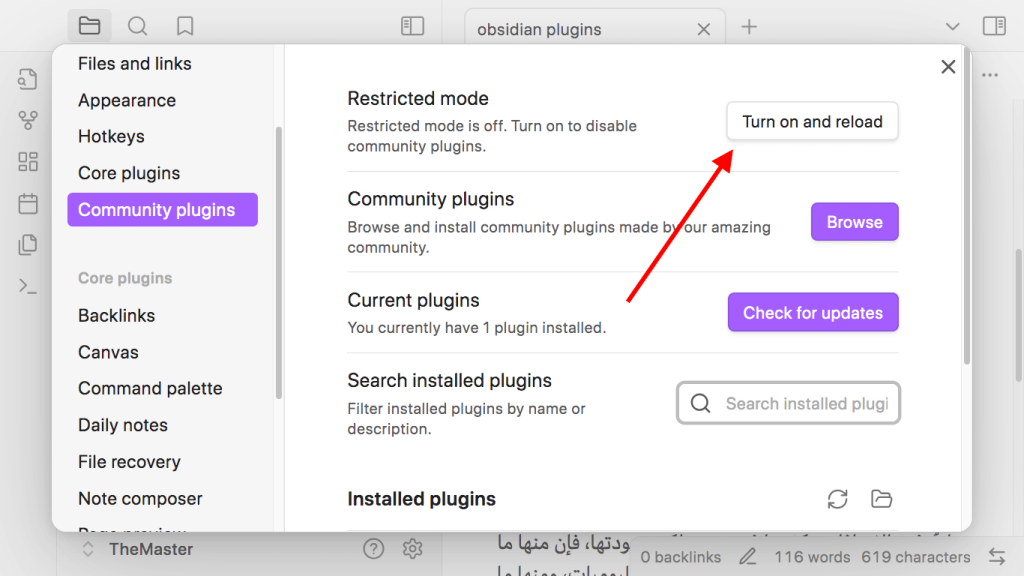Select Hotkeys settings section

(111, 136)
